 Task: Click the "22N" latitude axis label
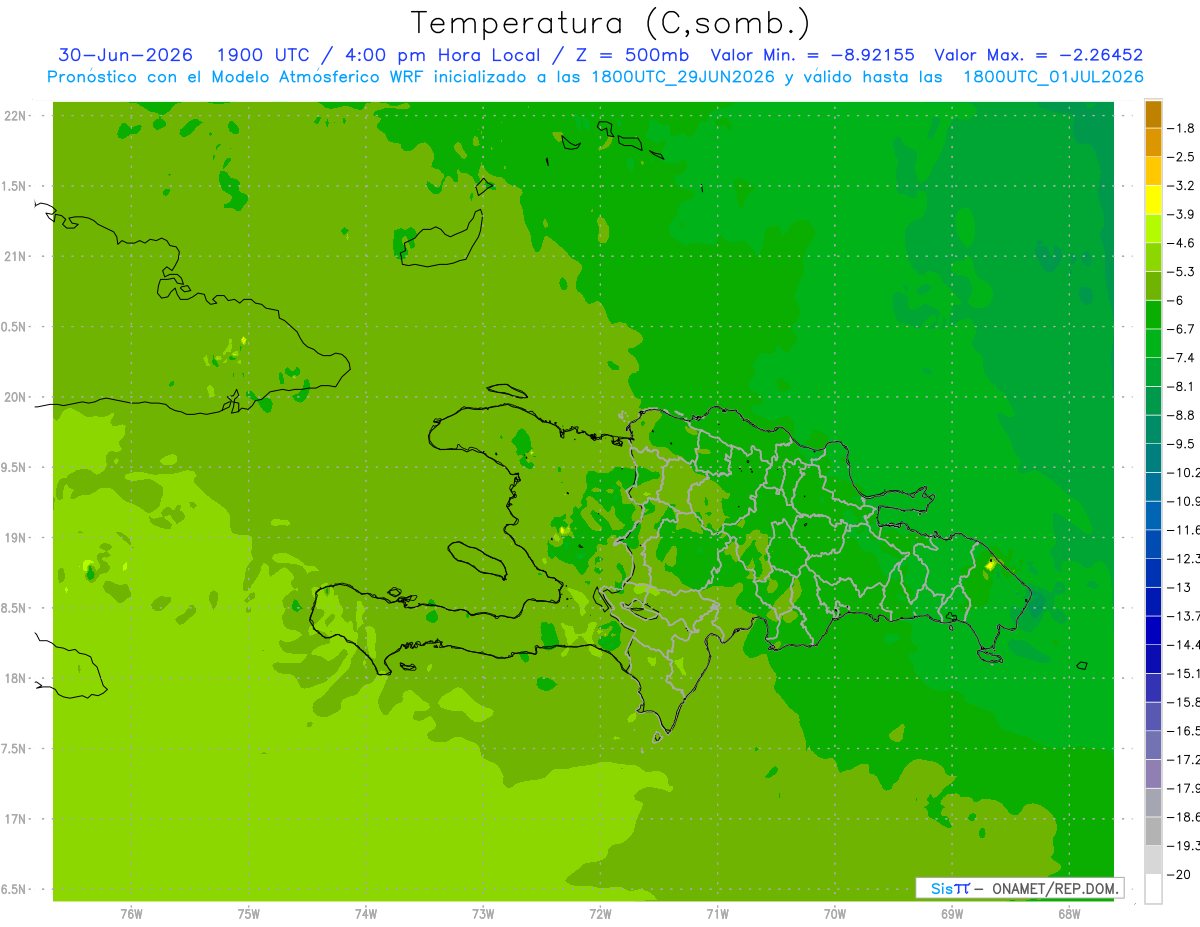tap(15, 116)
